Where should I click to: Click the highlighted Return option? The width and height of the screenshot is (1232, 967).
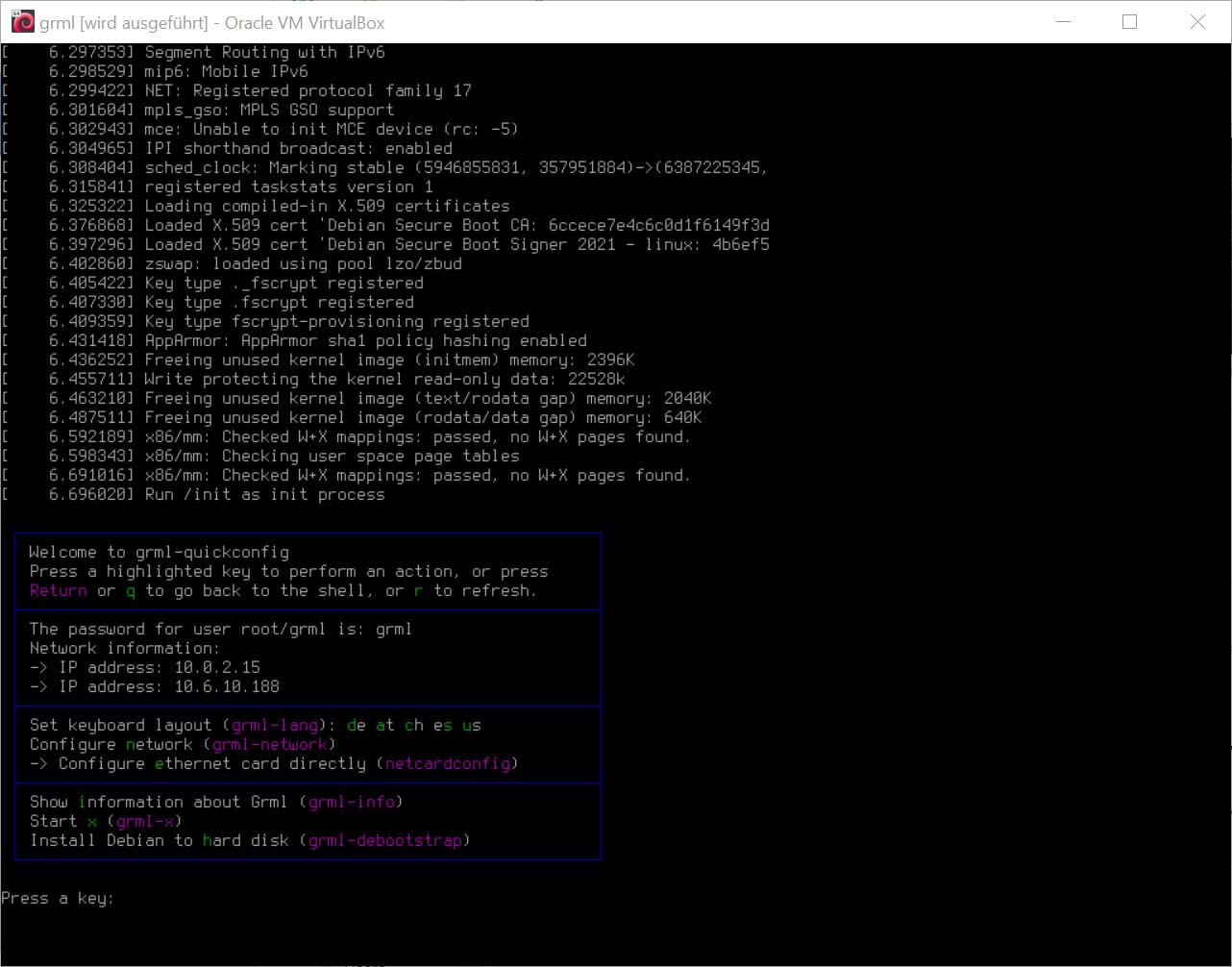[x=58, y=590]
